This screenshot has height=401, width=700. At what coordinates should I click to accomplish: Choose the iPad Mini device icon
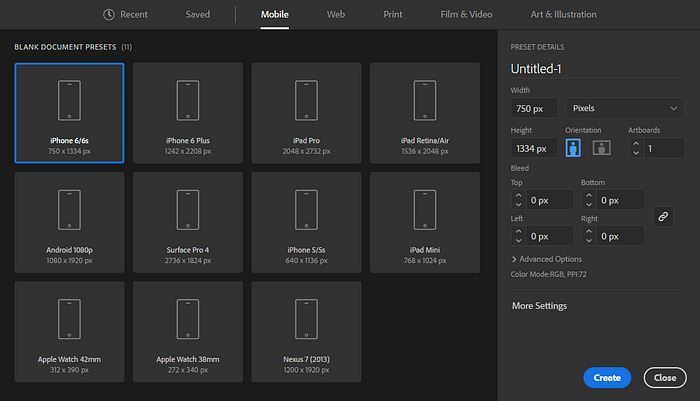[425, 210]
